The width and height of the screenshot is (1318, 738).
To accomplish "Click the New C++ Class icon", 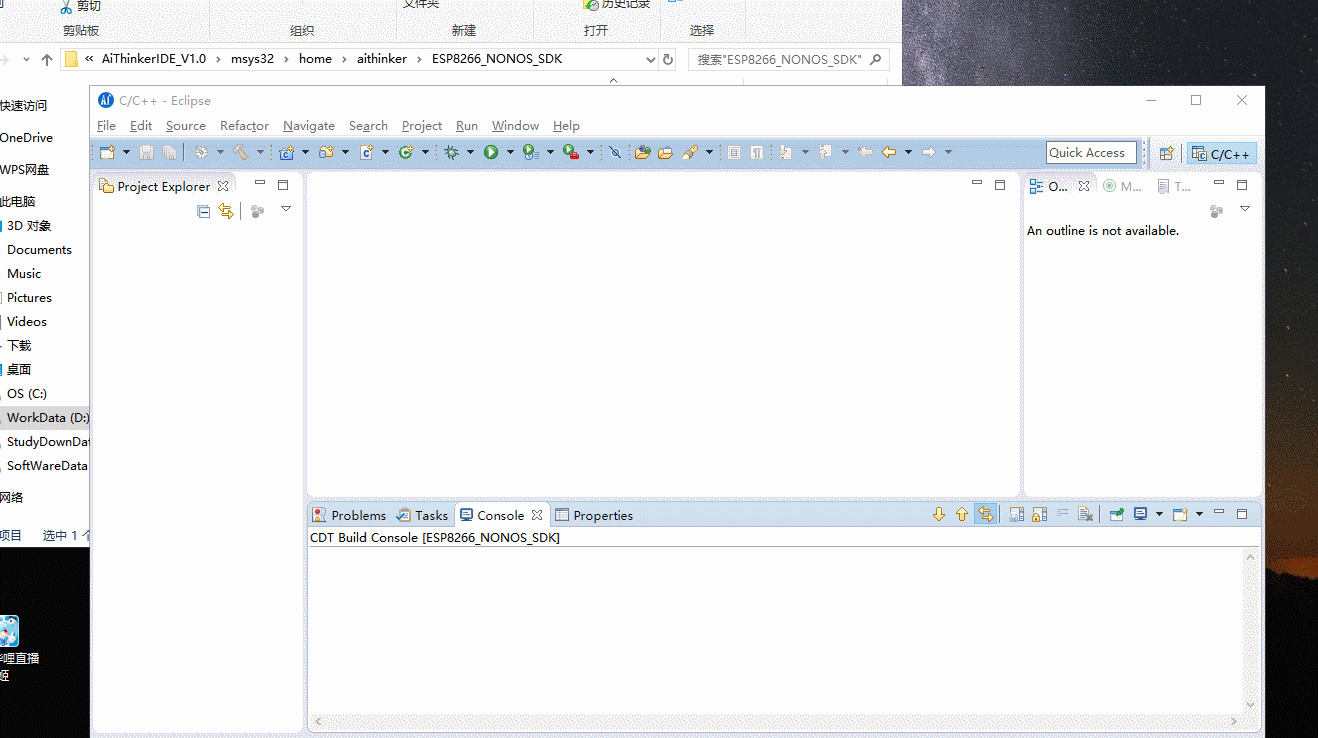I will 406,152.
